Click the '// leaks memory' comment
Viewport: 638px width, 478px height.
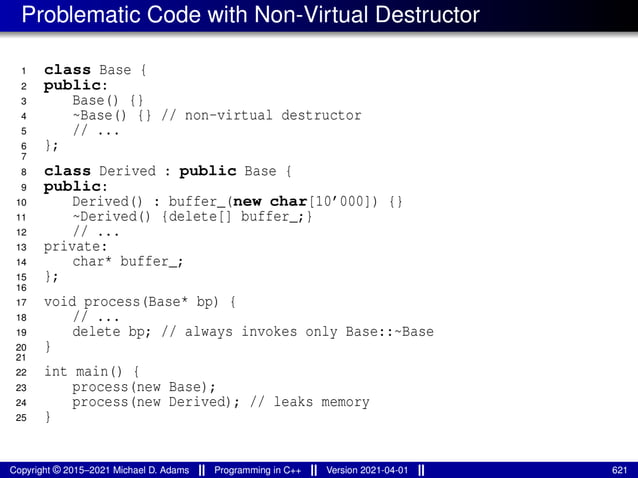coord(310,402)
